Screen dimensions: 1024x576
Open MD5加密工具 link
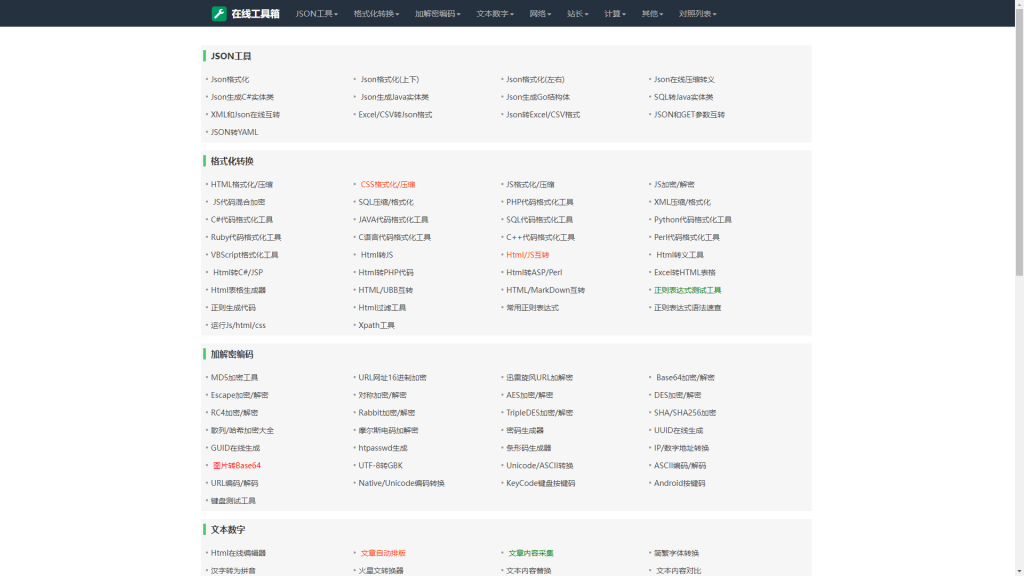[x=234, y=378]
